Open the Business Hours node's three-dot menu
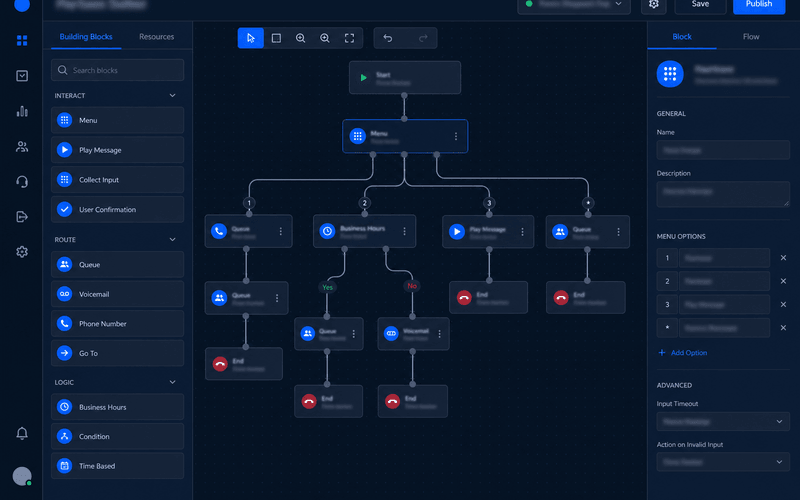The height and width of the screenshot is (500, 800). click(x=404, y=232)
